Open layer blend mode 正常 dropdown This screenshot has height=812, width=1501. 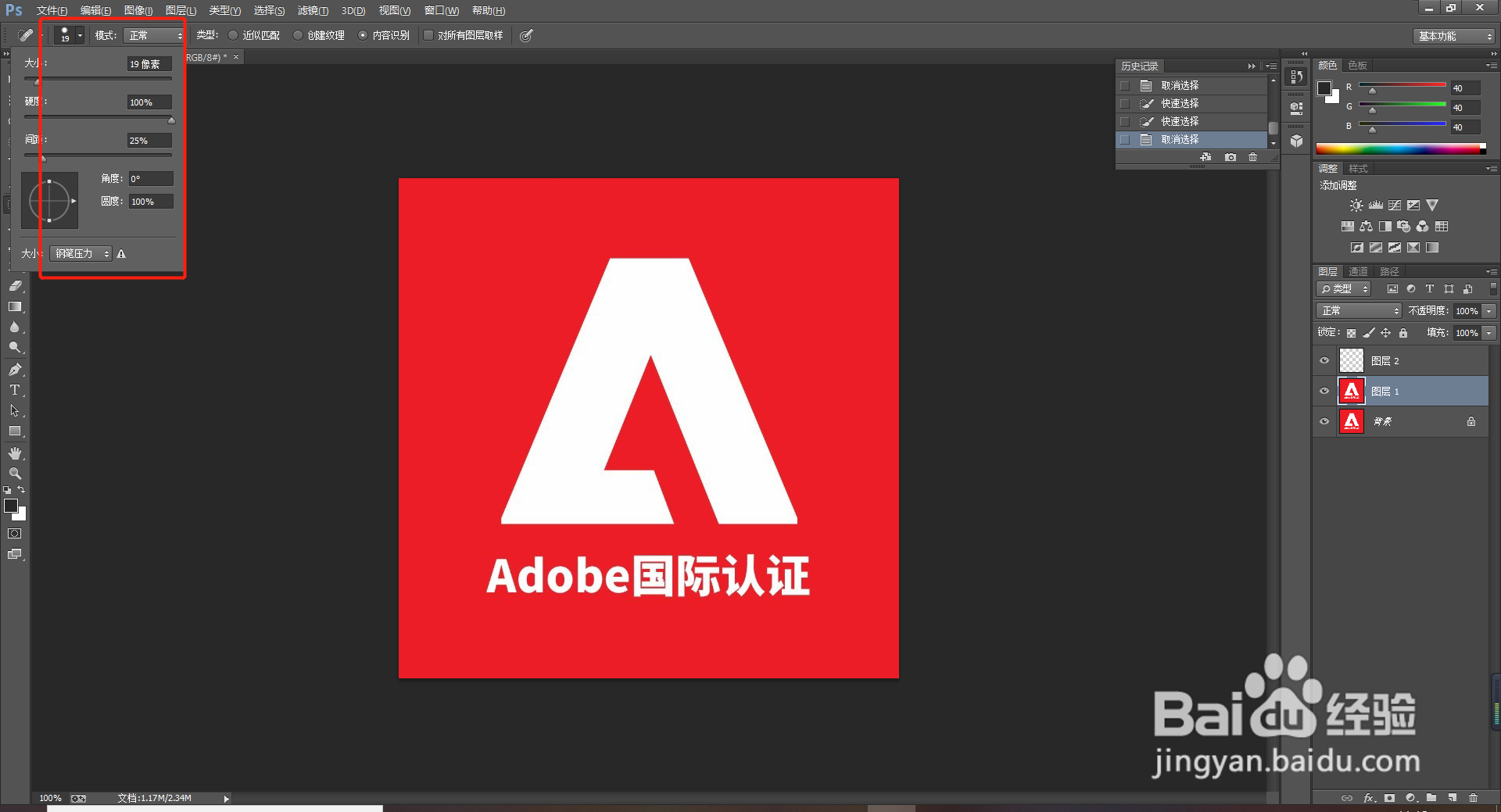tap(1359, 311)
